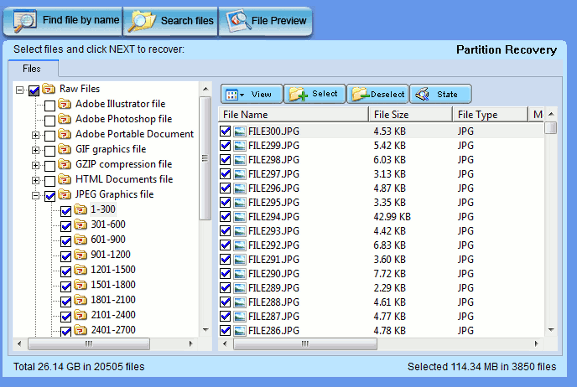The image size is (577, 387).
Task: Expand the GZIP compression file node
Action: coord(36,165)
